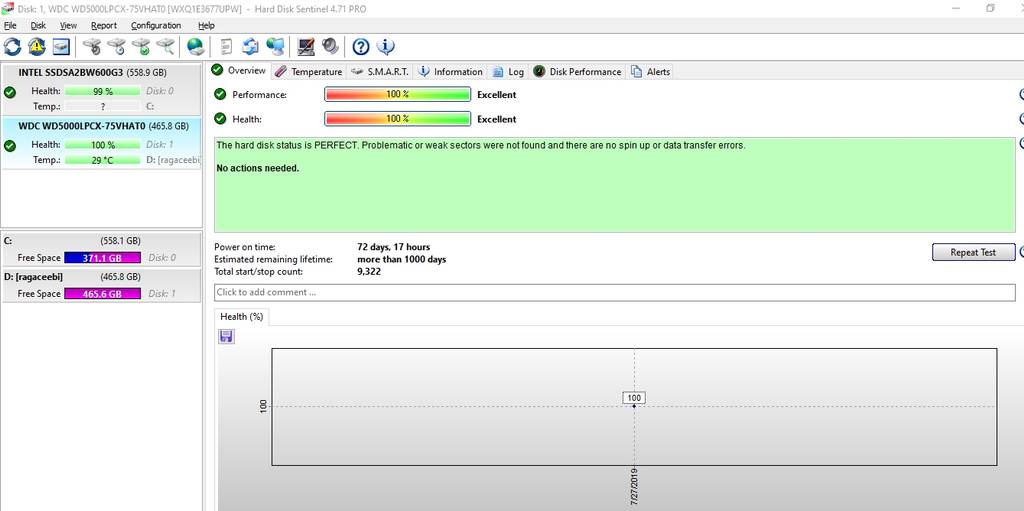The image size is (1024, 511).
Task: Click the speaker sound toolbar icon
Action: (x=330, y=46)
